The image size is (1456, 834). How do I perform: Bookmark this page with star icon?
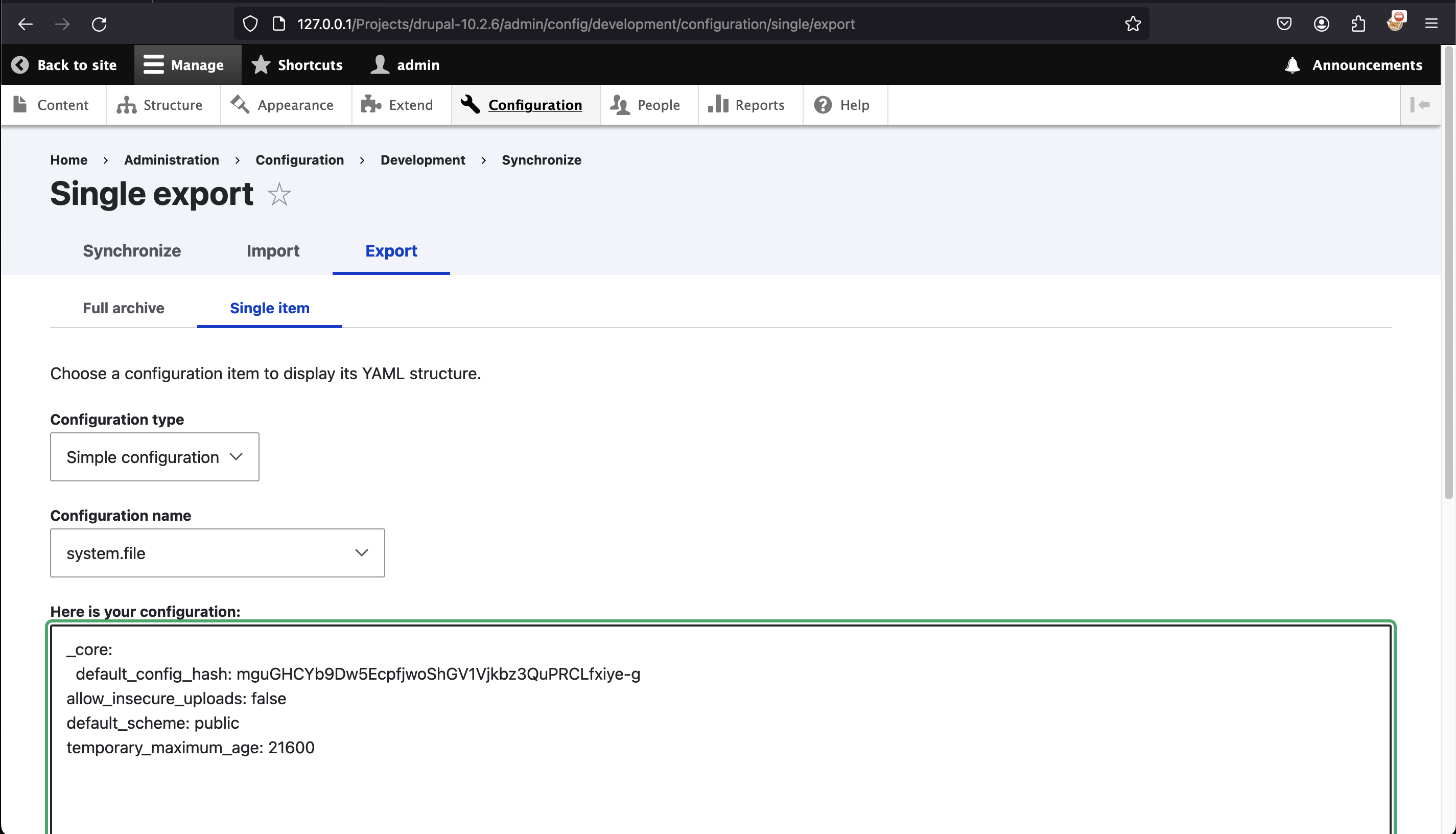(1133, 24)
